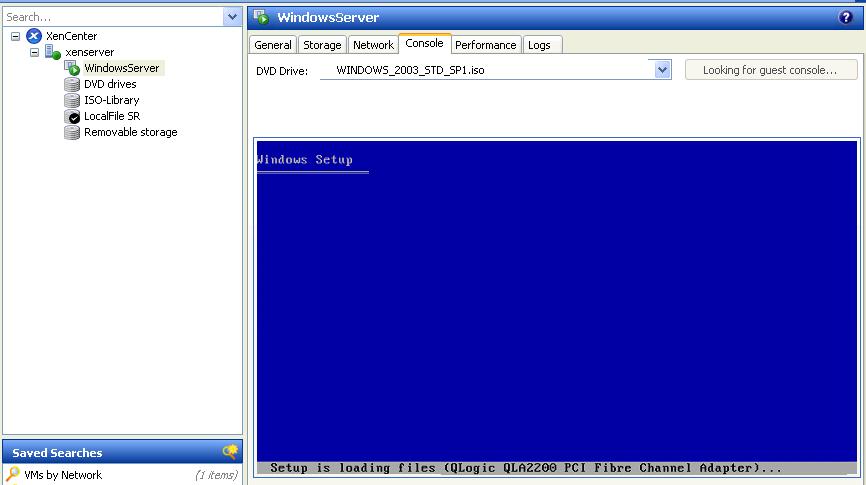Click the Removable storage icon

click(72, 132)
